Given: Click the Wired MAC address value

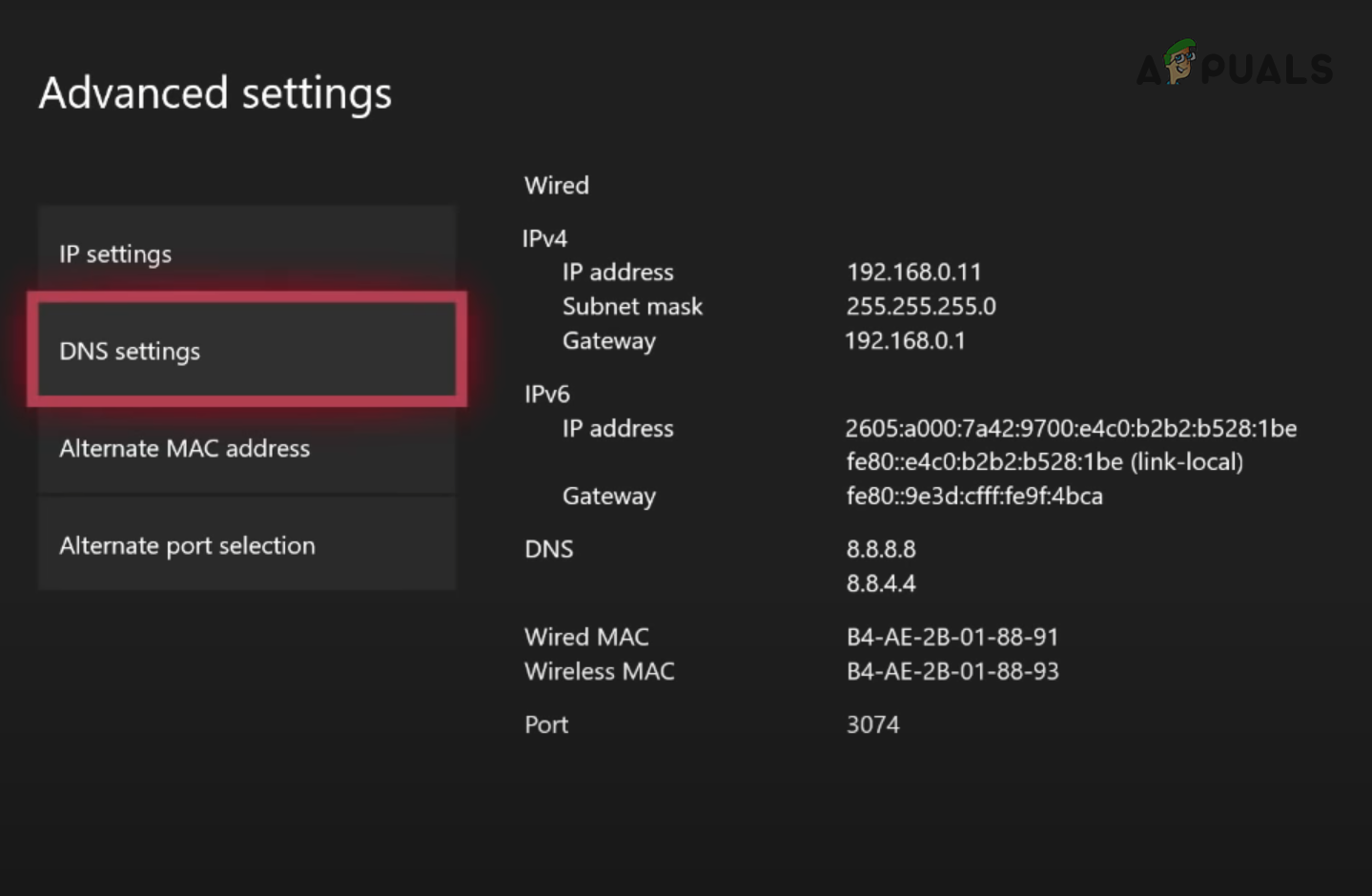Looking at the screenshot, I should tap(952, 637).
